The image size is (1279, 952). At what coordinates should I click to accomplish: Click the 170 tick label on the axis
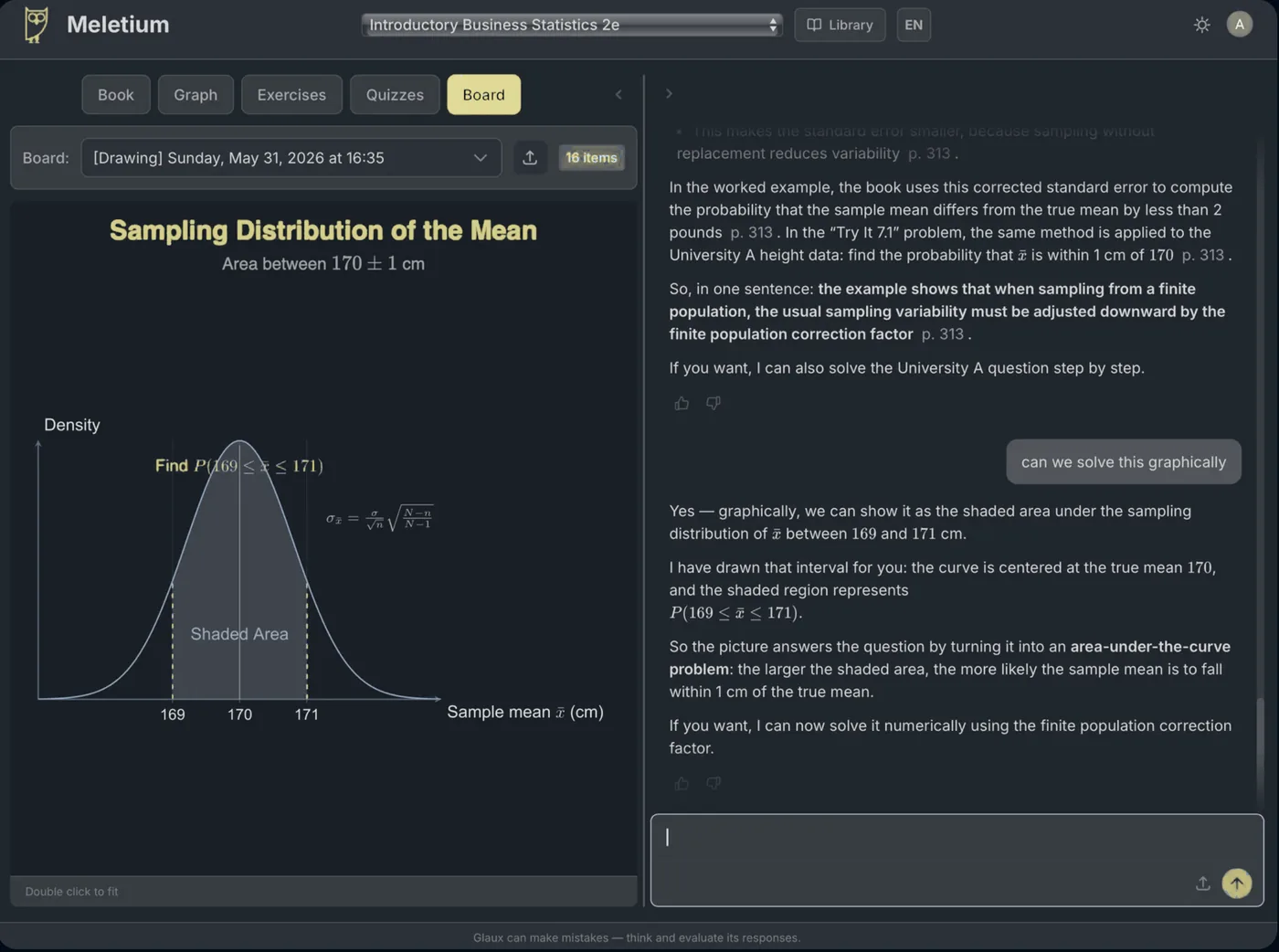pyautogui.click(x=239, y=714)
